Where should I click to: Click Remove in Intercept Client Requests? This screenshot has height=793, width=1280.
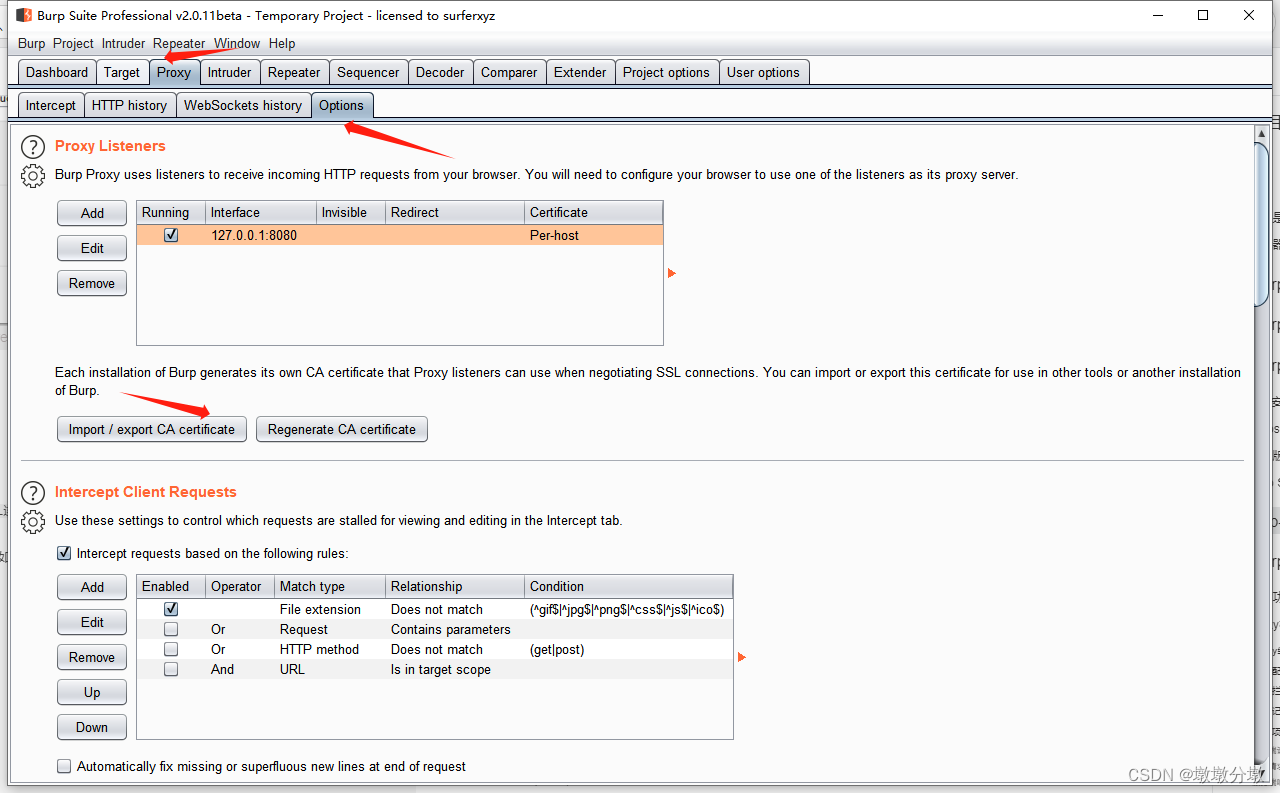coord(92,657)
